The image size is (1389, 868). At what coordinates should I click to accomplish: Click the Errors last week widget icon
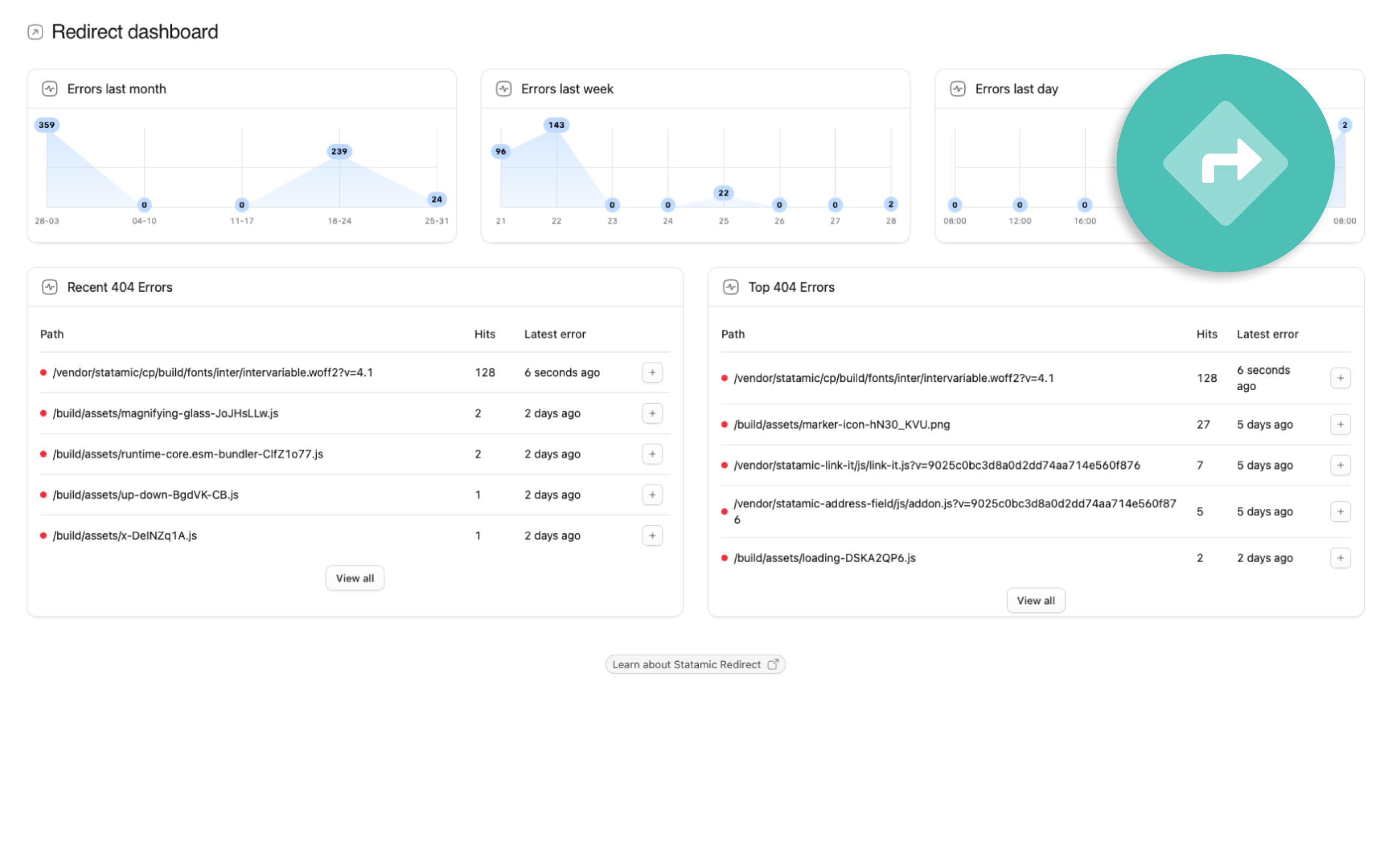pyautogui.click(x=504, y=89)
